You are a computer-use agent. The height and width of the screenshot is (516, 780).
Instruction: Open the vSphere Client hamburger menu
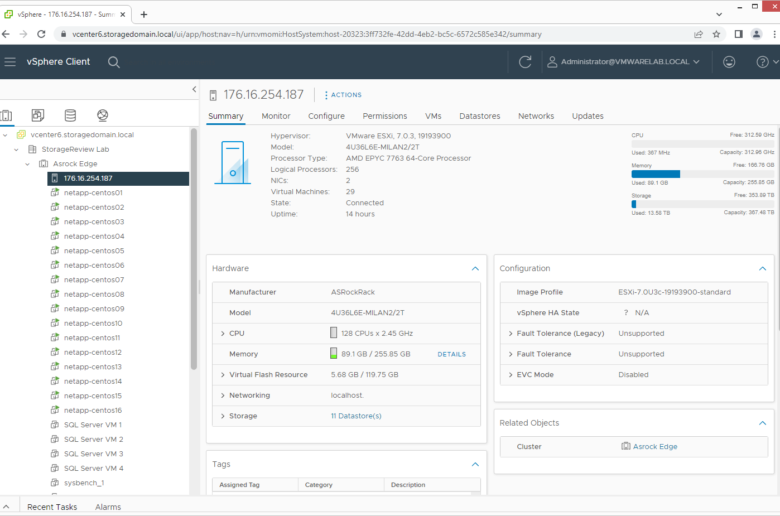[10, 62]
